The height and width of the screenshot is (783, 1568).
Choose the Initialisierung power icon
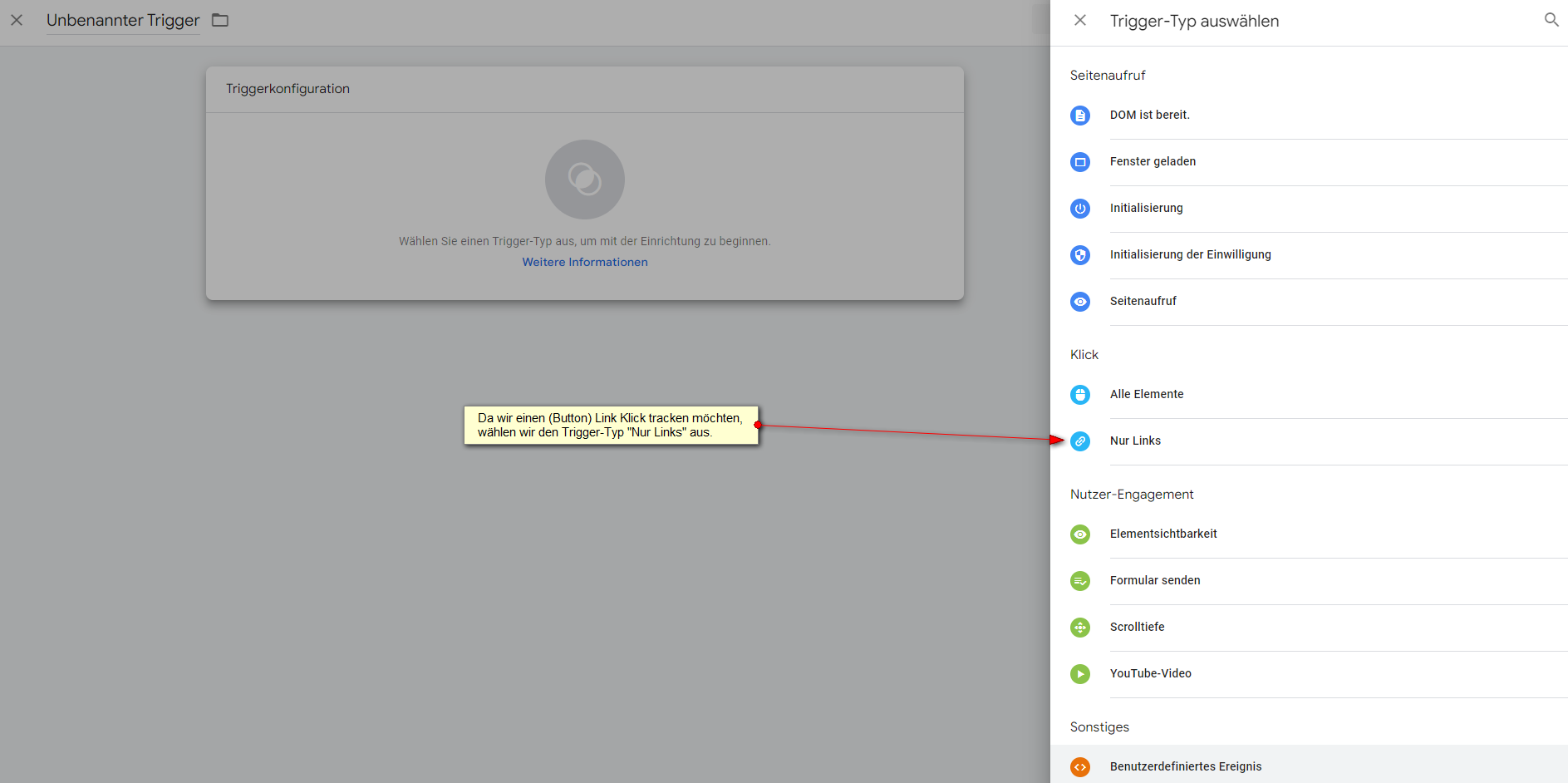[1080, 209]
